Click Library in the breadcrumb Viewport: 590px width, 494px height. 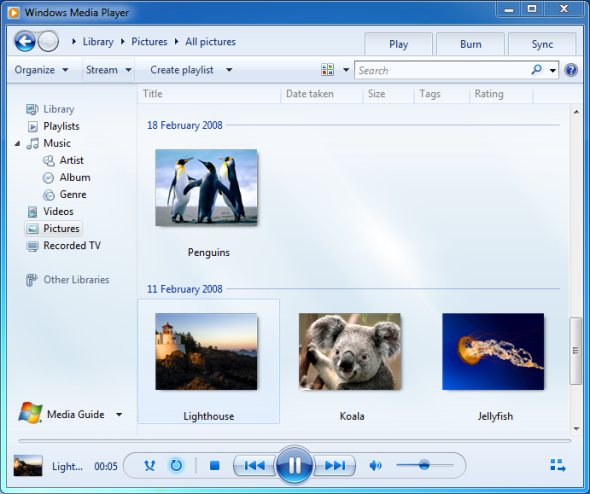[98, 41]
